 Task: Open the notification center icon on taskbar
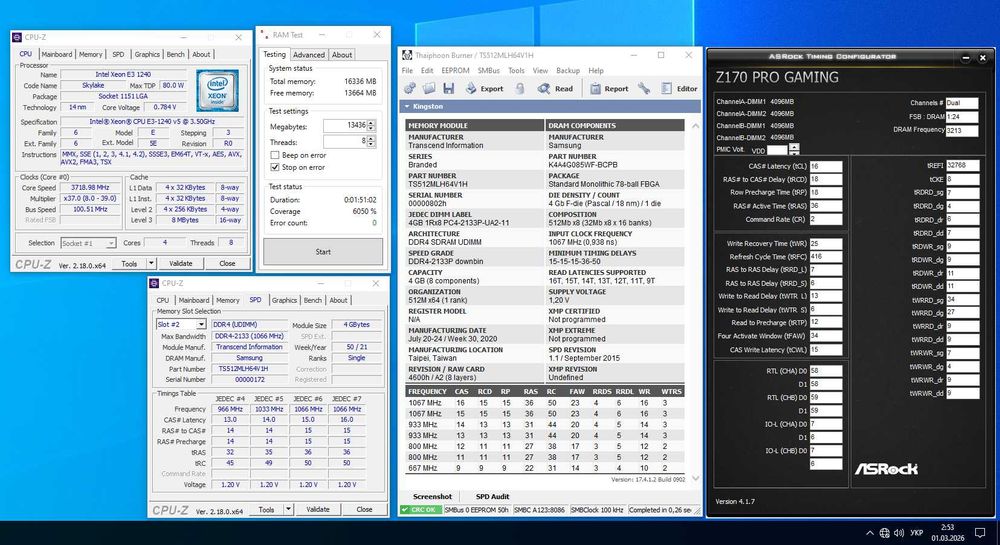[x=980, y=532]
